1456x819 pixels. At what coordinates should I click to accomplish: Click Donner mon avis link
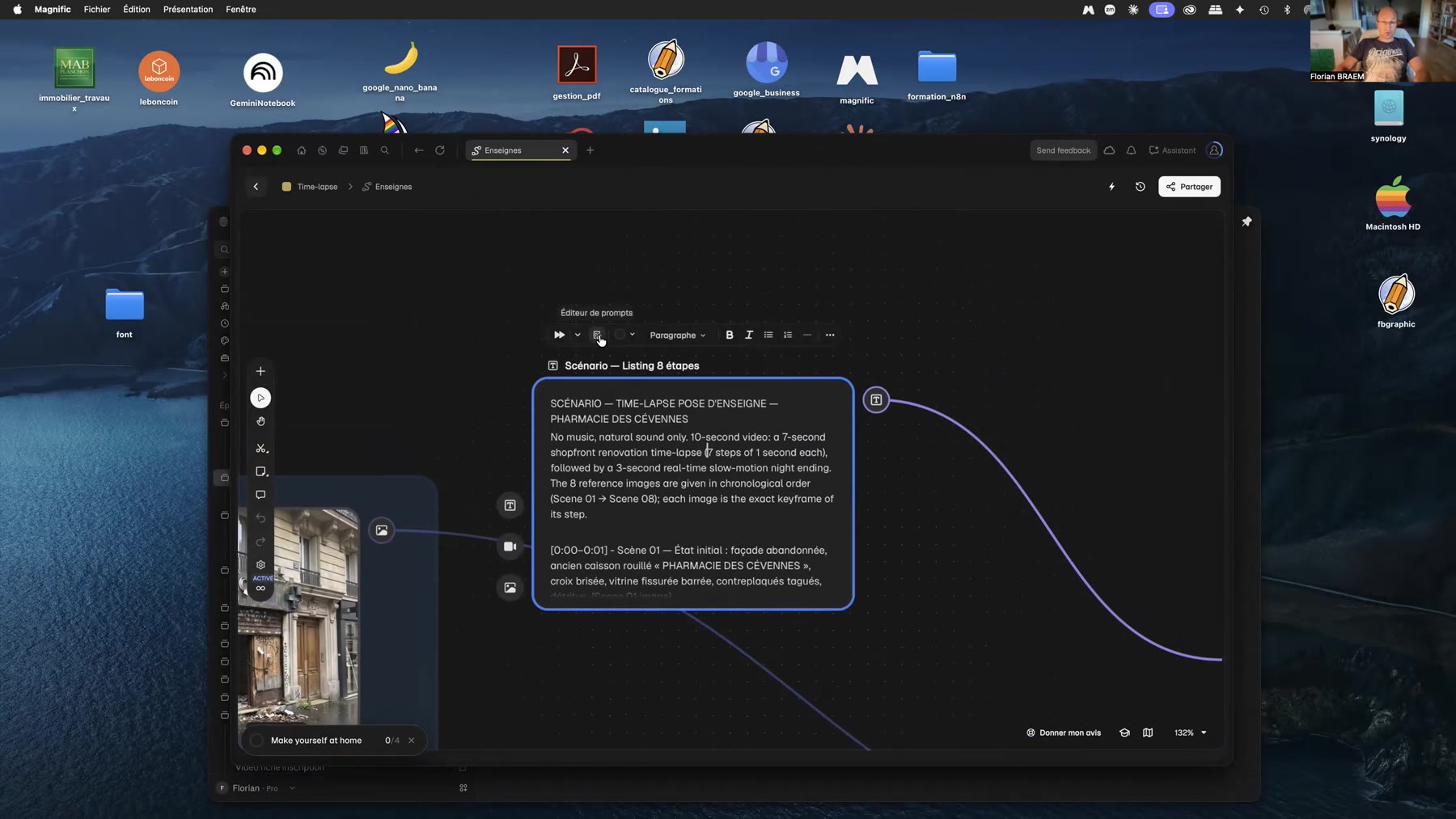1064,732
